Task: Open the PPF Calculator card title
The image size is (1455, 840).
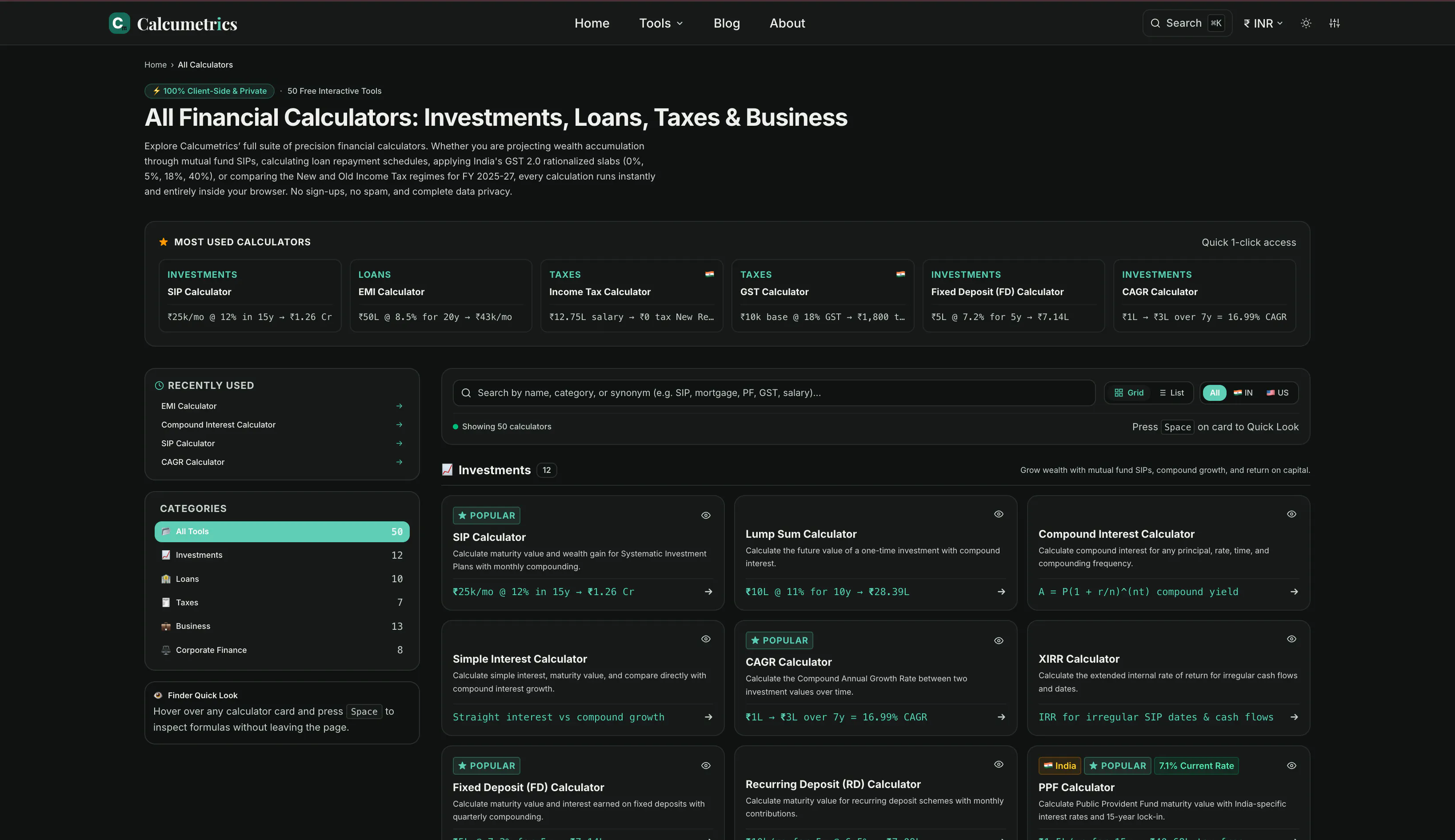Action: (1076, 788)
